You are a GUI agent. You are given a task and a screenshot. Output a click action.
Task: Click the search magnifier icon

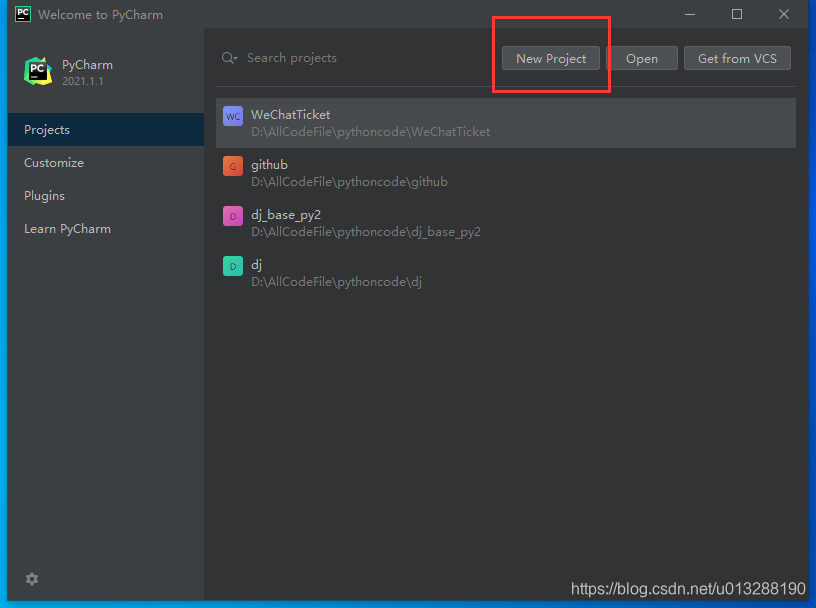point(229,58)
